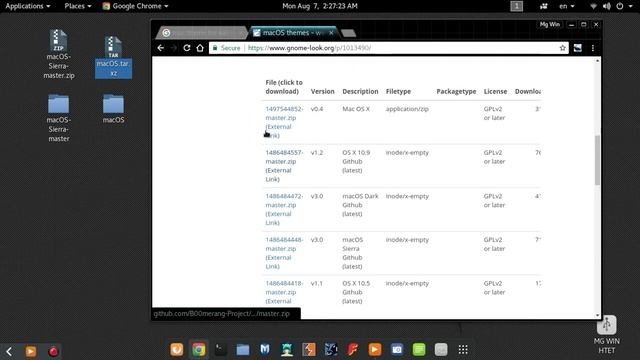
Task: Launch Metasploit from the dock
Action: 265,349
